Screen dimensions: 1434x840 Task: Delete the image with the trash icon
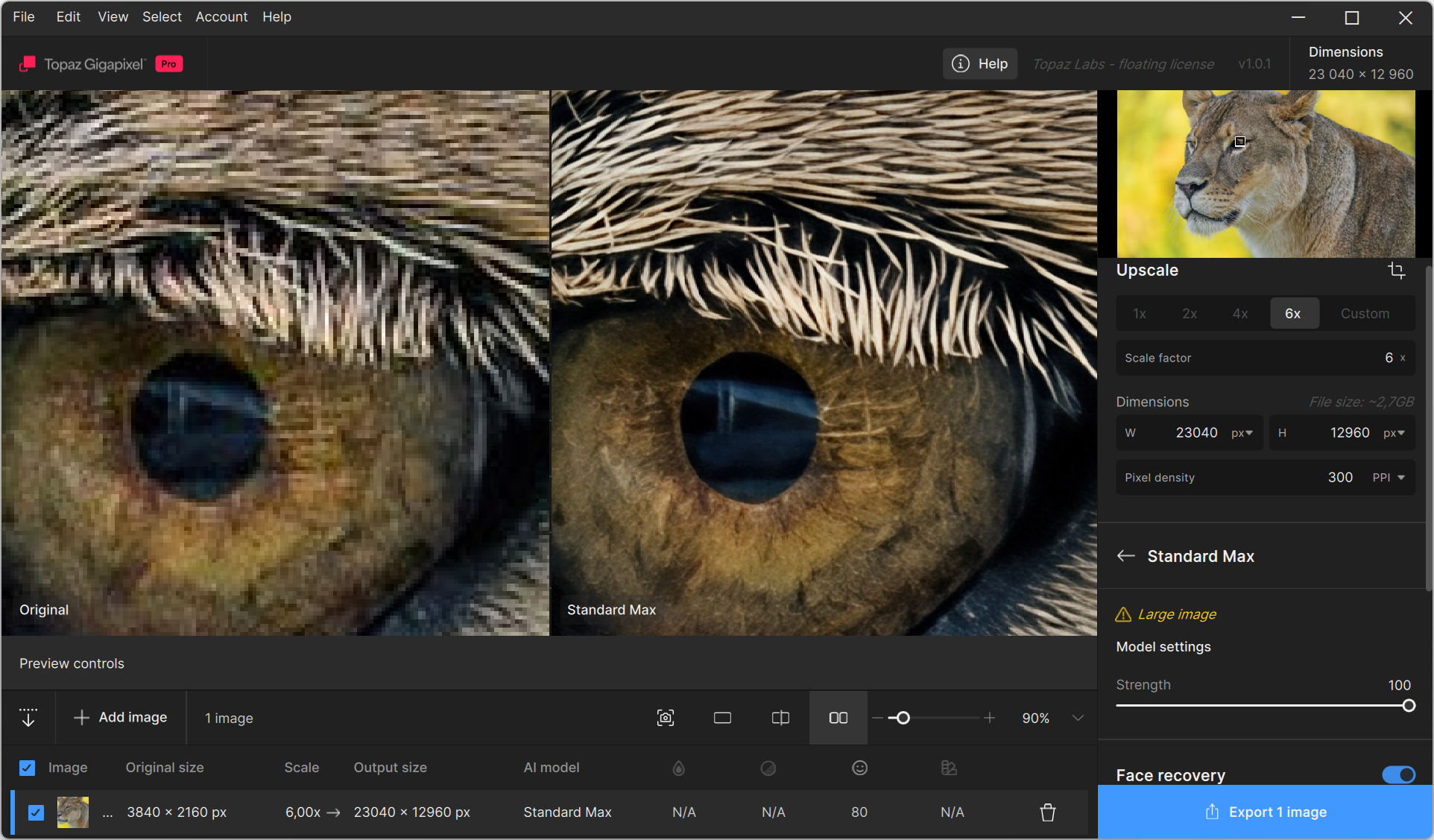click(x=1047, y=812)
